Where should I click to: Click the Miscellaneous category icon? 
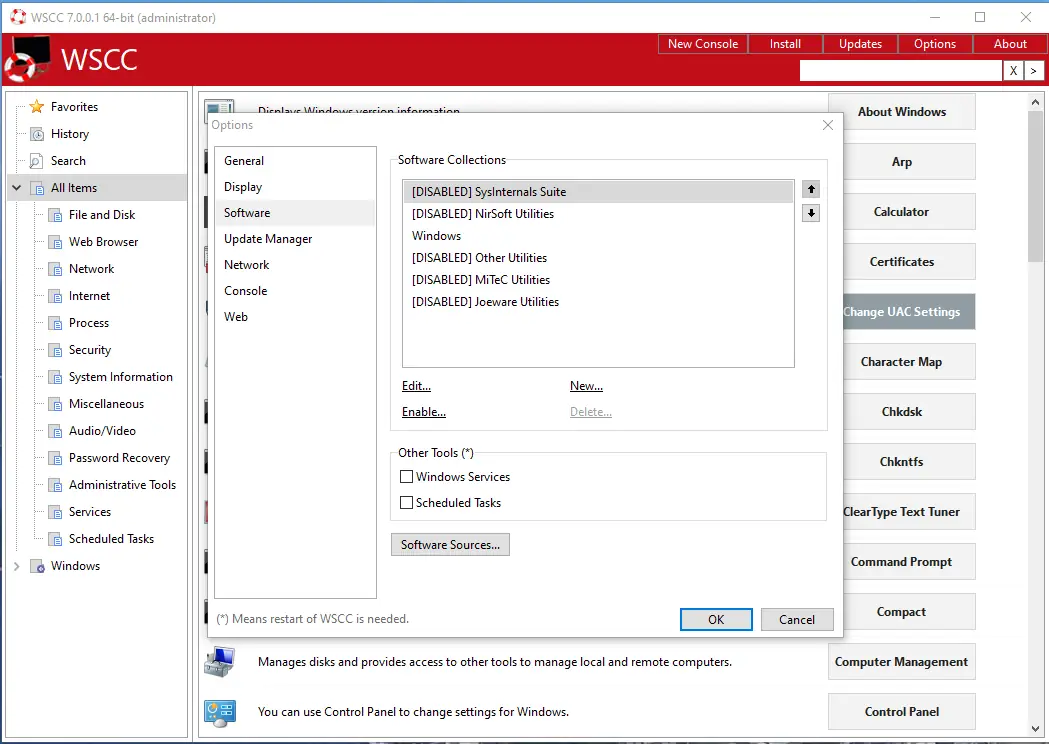pyautogui.click(x=56, y=404)
